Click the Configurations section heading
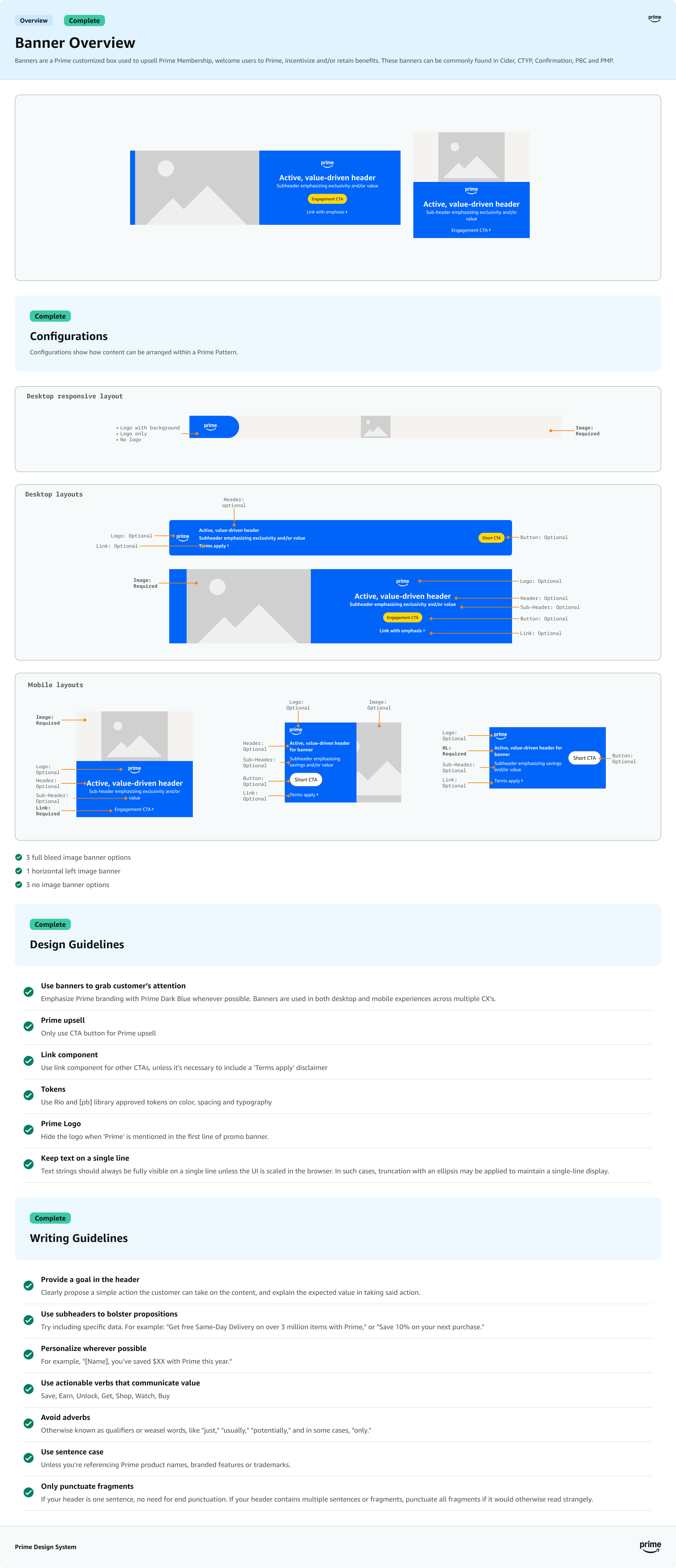Viewport: 676px width, 1568px height. coord(69,337)
